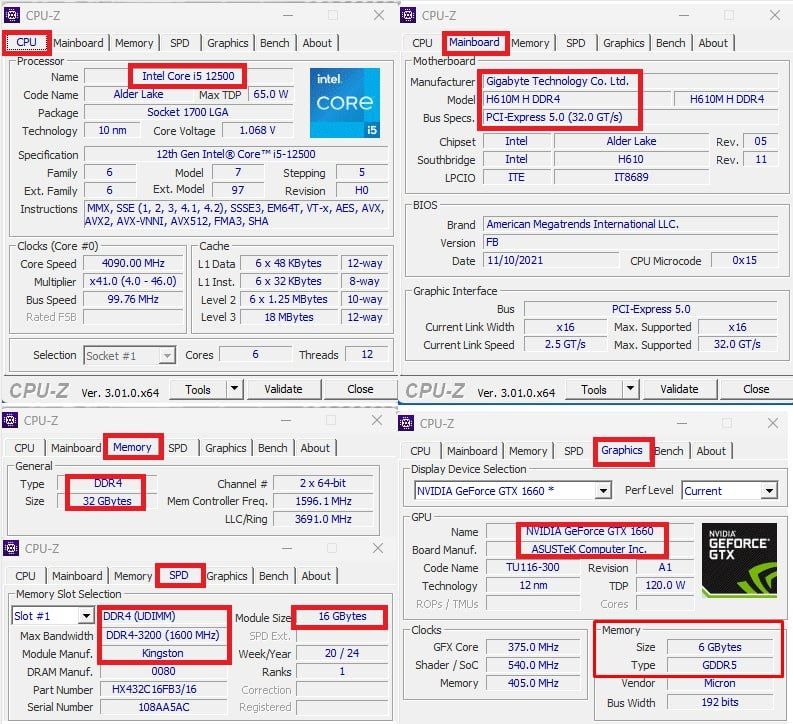Click Level 3 cache value 18 MBytes

[289, 317]
